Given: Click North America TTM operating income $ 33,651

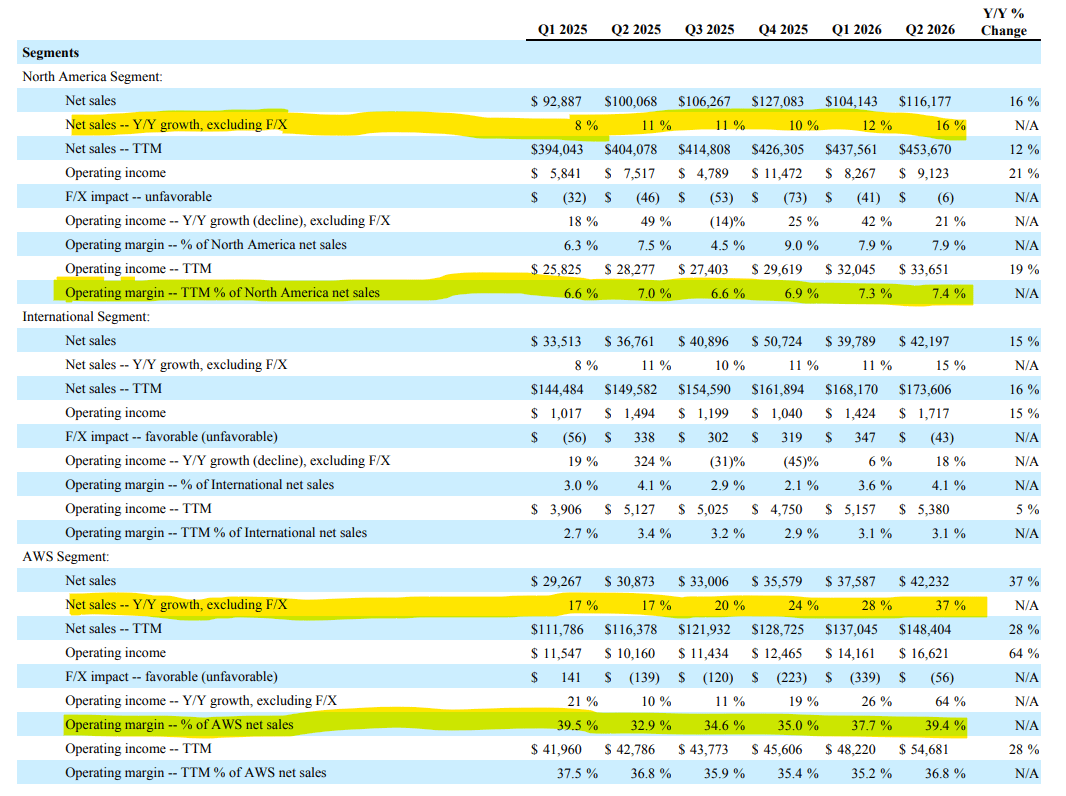Looking at the screenshot, I should coord(924,269).
